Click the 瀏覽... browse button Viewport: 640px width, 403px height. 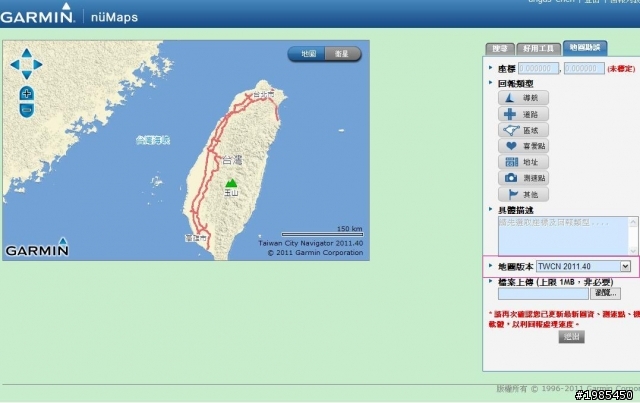pyautogui.click(x=605, y=293)
